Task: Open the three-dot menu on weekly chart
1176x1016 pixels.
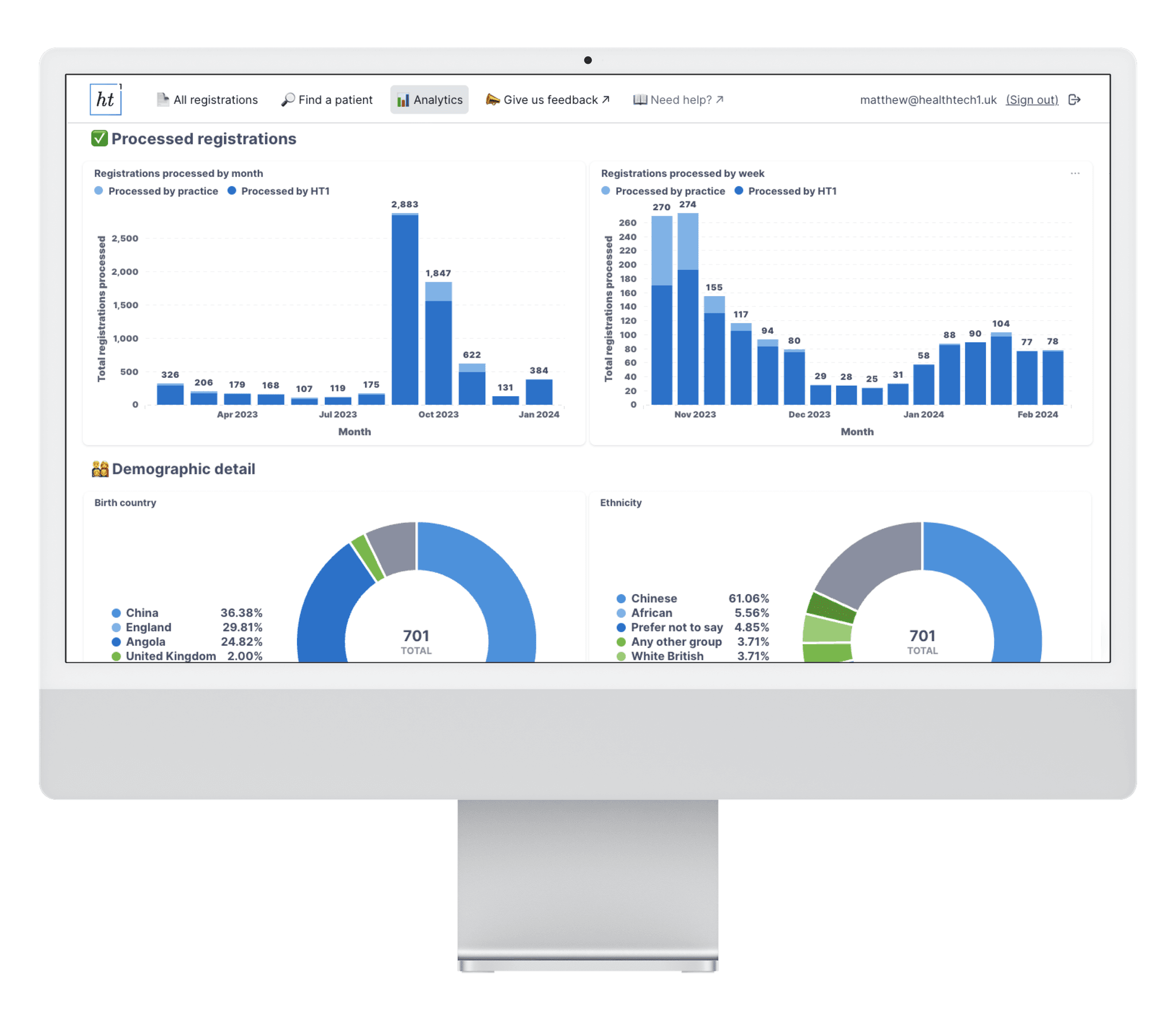Action: point(1075,173)
